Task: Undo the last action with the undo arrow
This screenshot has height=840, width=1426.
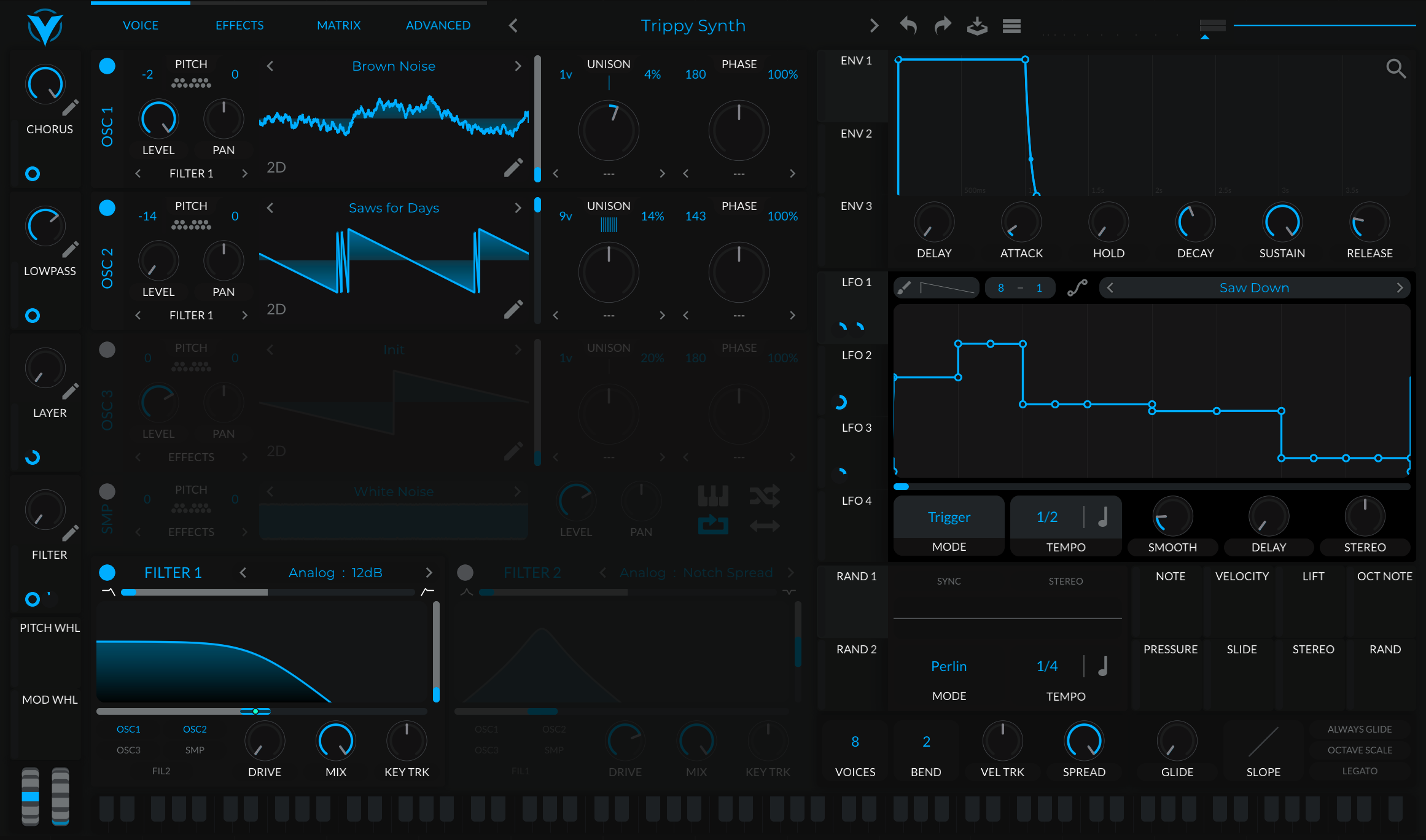Action: 908,25
